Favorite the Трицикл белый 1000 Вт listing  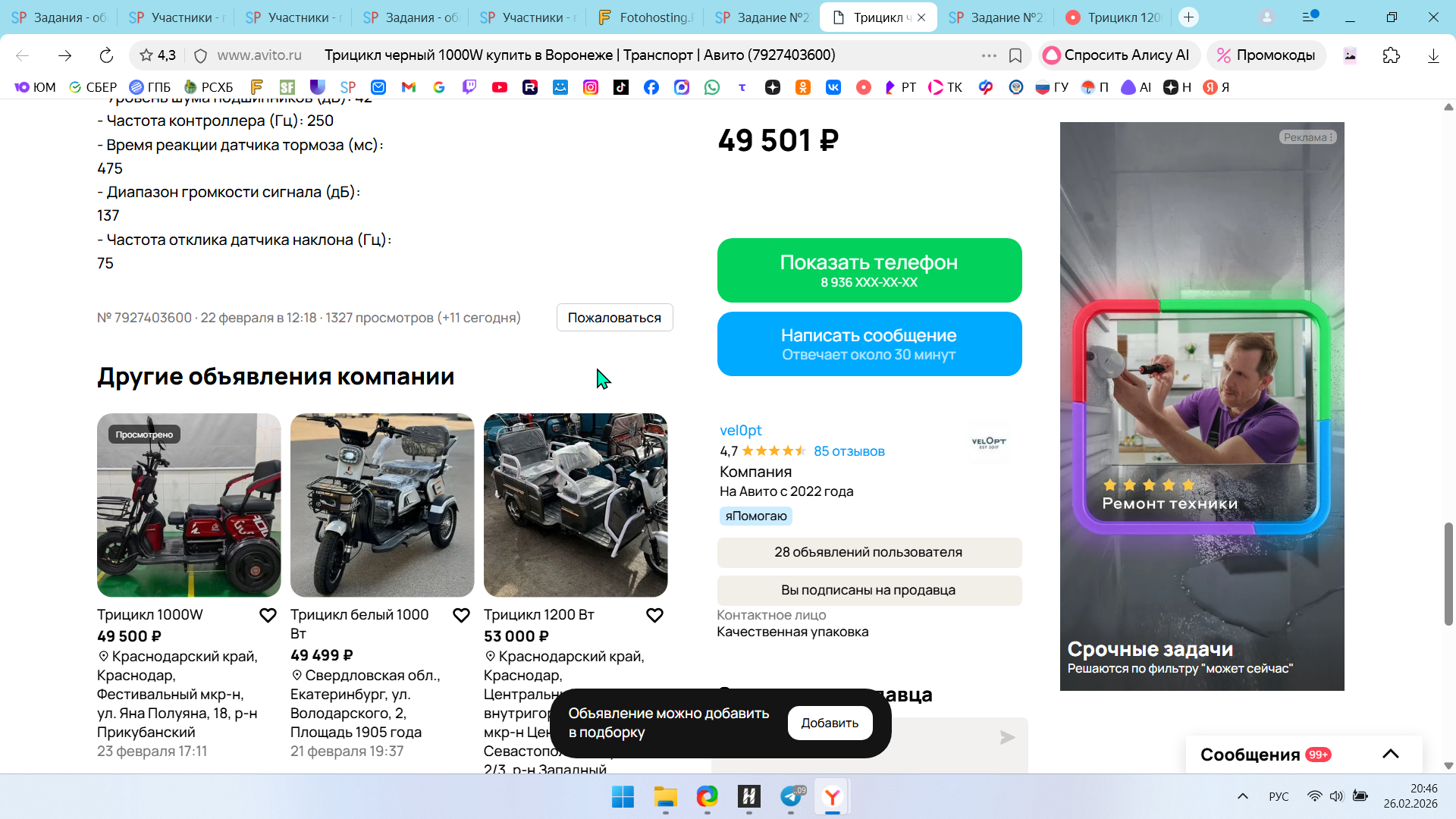(461, 616)
